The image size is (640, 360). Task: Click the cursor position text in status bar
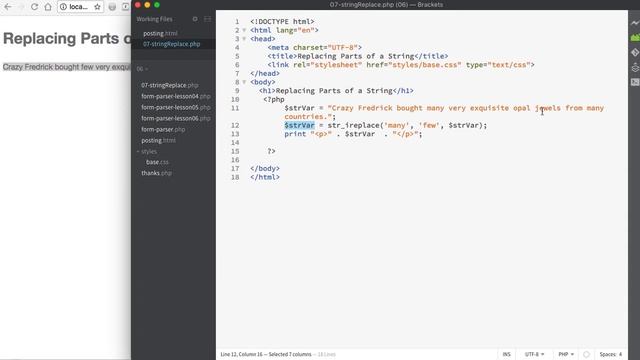coord(266,354)
